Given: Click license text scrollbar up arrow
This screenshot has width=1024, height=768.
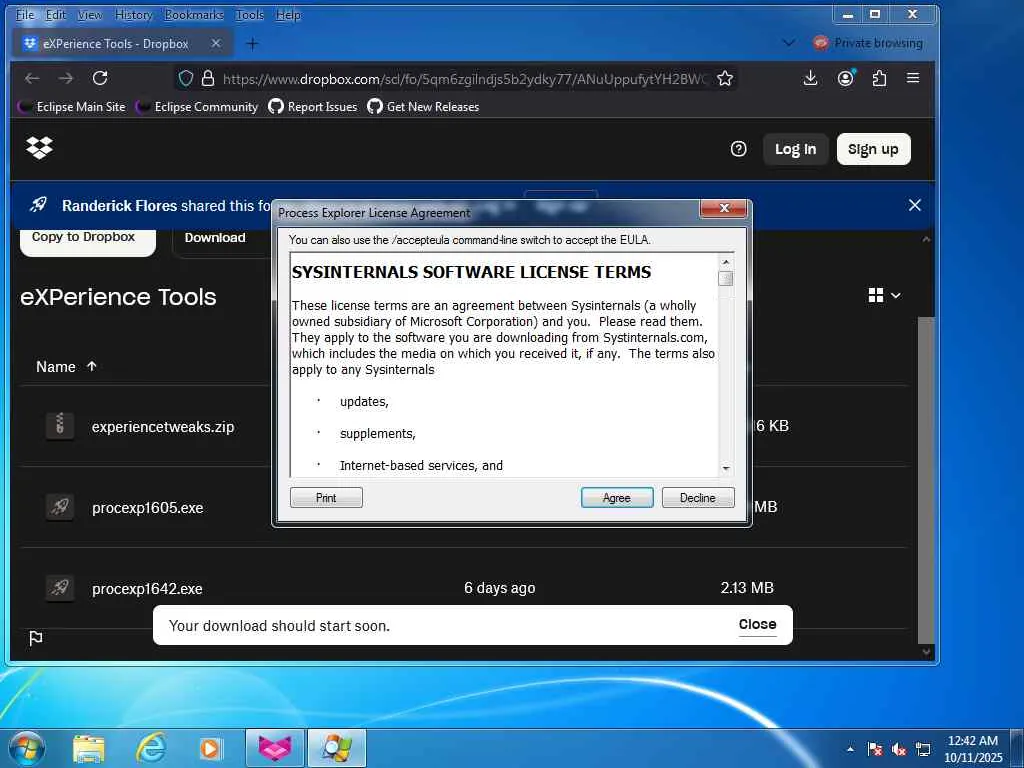Looking at the screenshot, I should click(726, 262).
